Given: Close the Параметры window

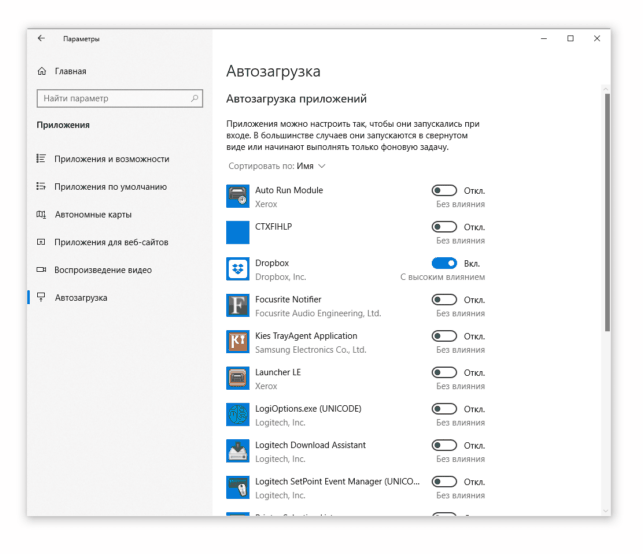Looking at the screenshot, I should (597, 38).
